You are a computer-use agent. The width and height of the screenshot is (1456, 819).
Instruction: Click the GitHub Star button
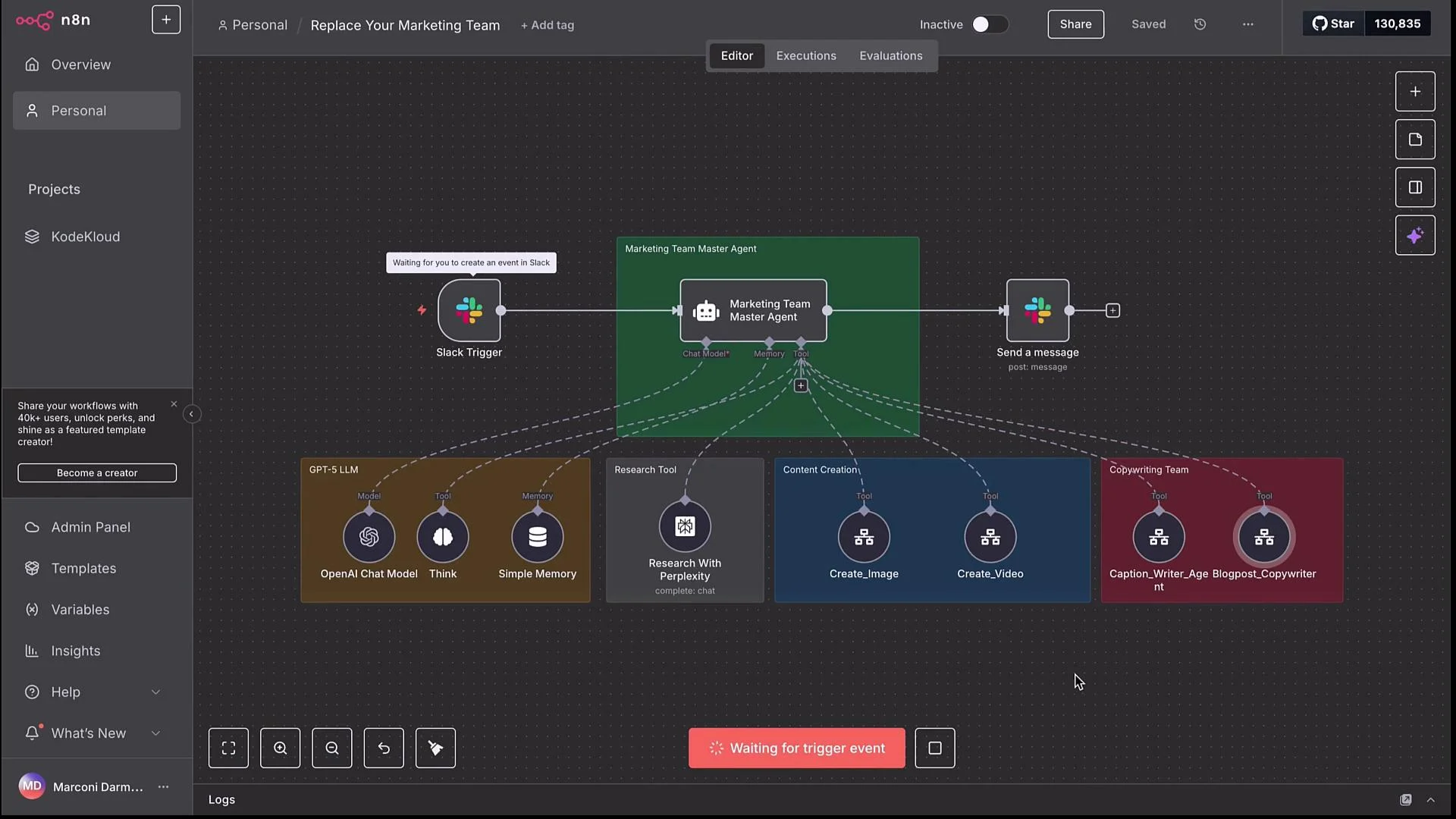pyautogui.click(x=1333, y=24)
